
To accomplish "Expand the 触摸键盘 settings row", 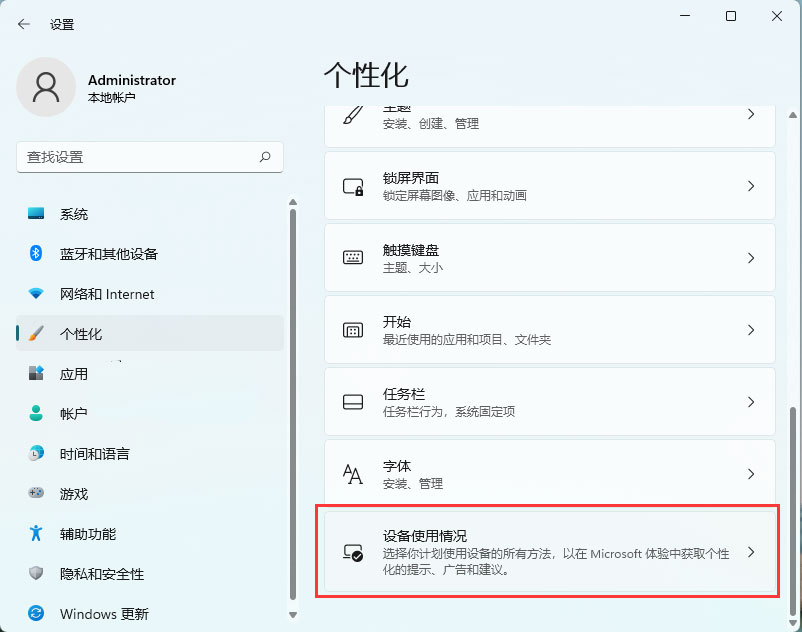I will tap(548, 257).
